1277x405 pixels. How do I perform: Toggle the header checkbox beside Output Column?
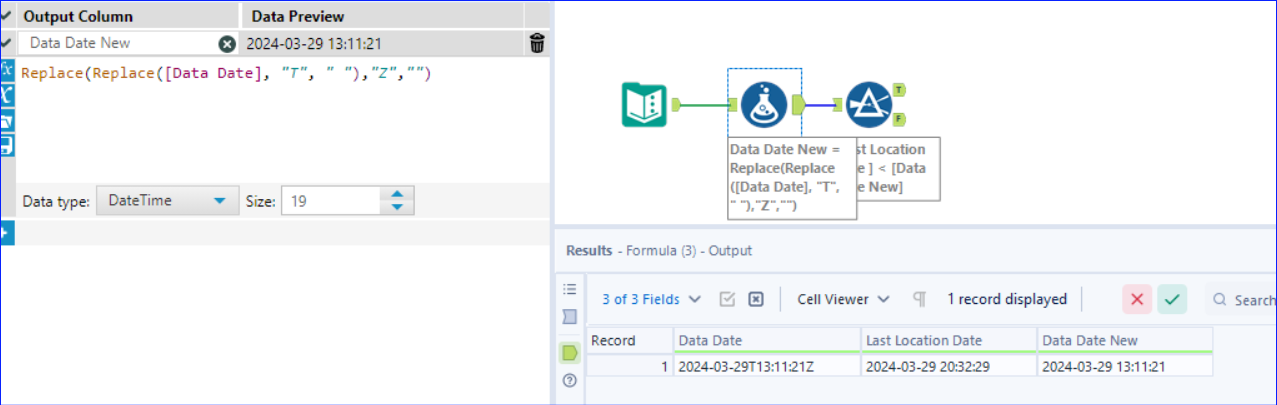pyautogui.click(x=7, y=17)
